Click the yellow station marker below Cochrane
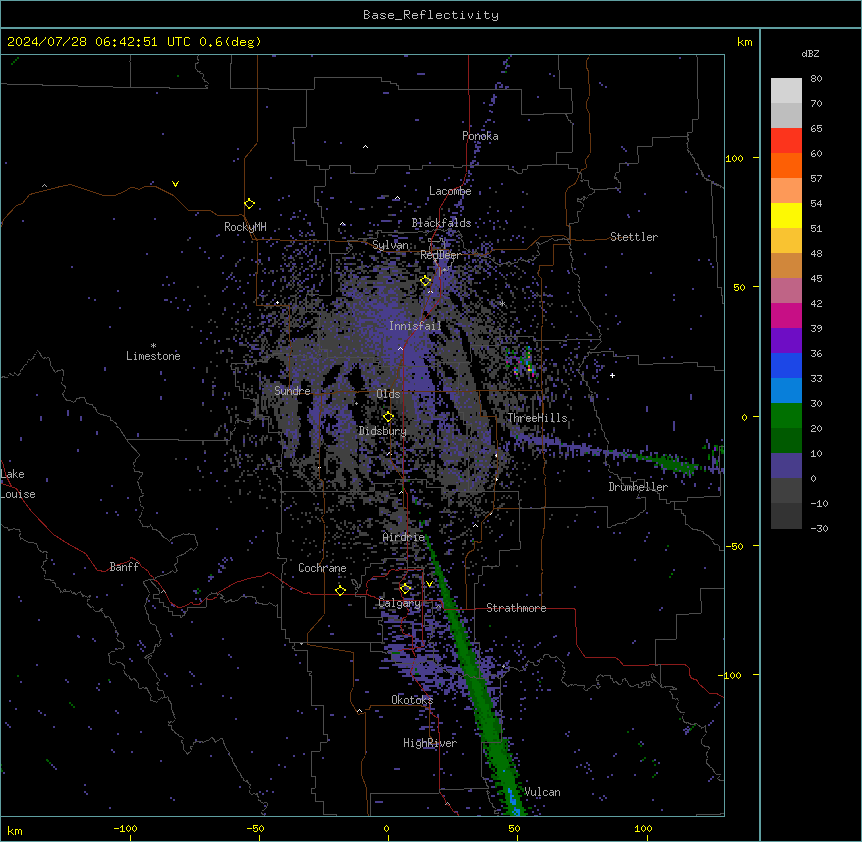Screen dimensions: 862x842 pyautogui.click(x=340, y=590)
